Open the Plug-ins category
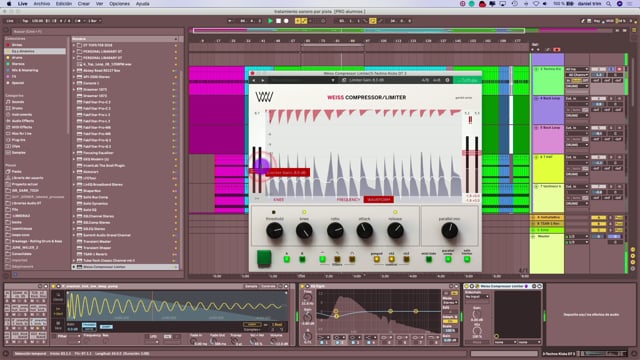 click(x=18, y=140)
